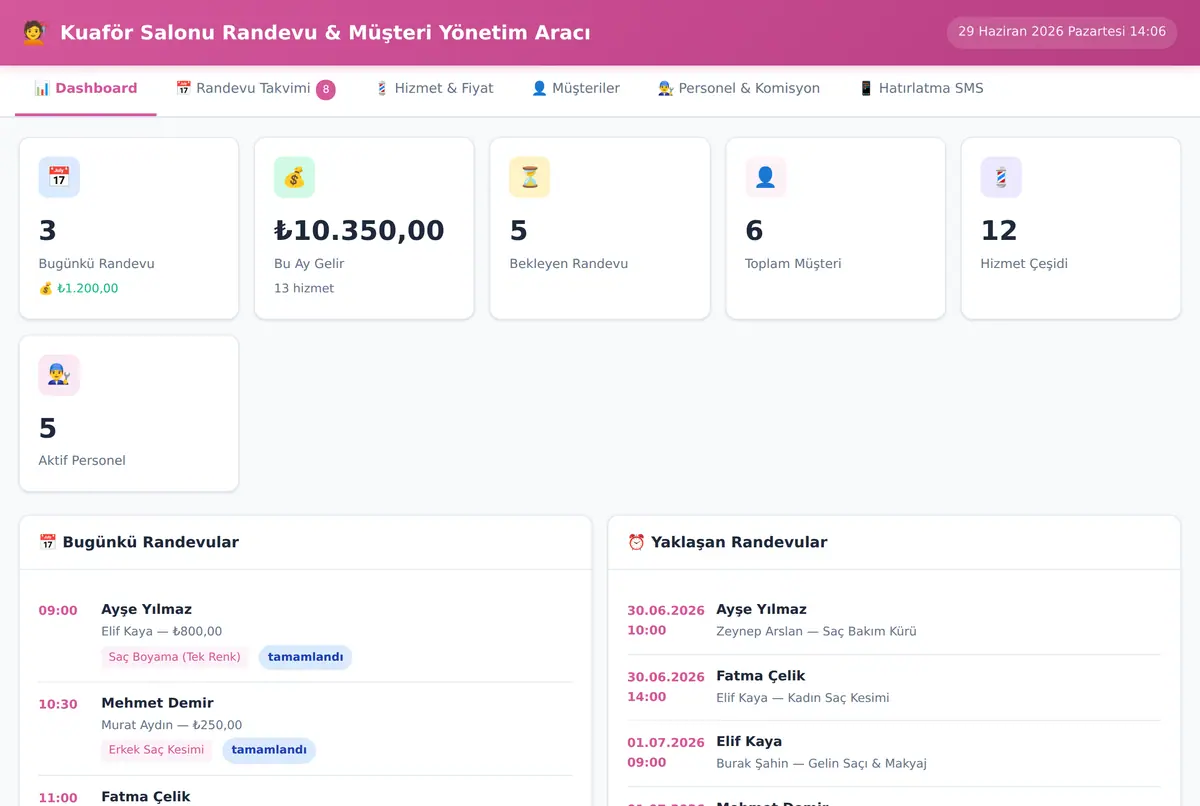This screenshot has height=806, width=1200.
Task: Click the Erkek Saç Kesimi service tag
Action: point(156,750)
